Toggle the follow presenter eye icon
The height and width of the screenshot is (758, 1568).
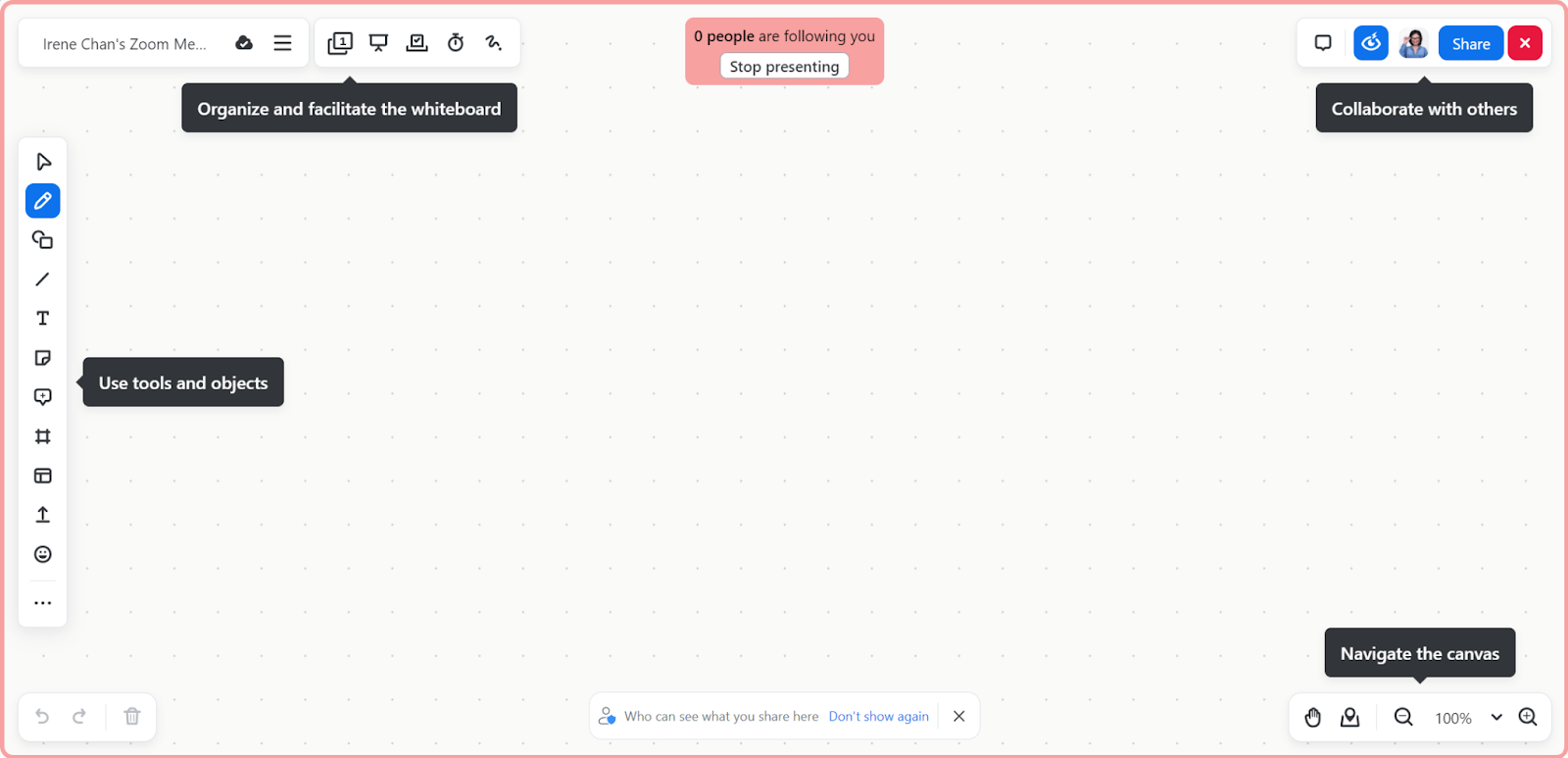point(1371,43)
